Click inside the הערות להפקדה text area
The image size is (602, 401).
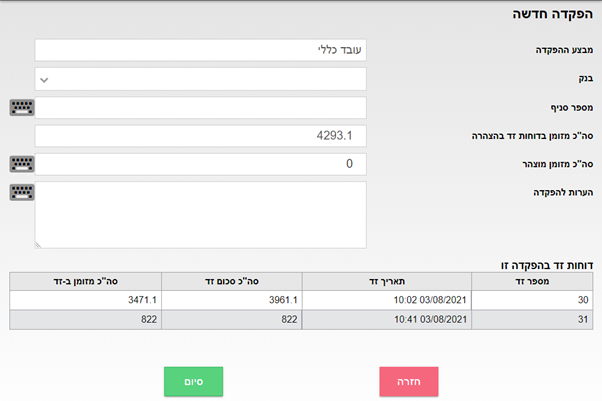click(x=200, y=214)
